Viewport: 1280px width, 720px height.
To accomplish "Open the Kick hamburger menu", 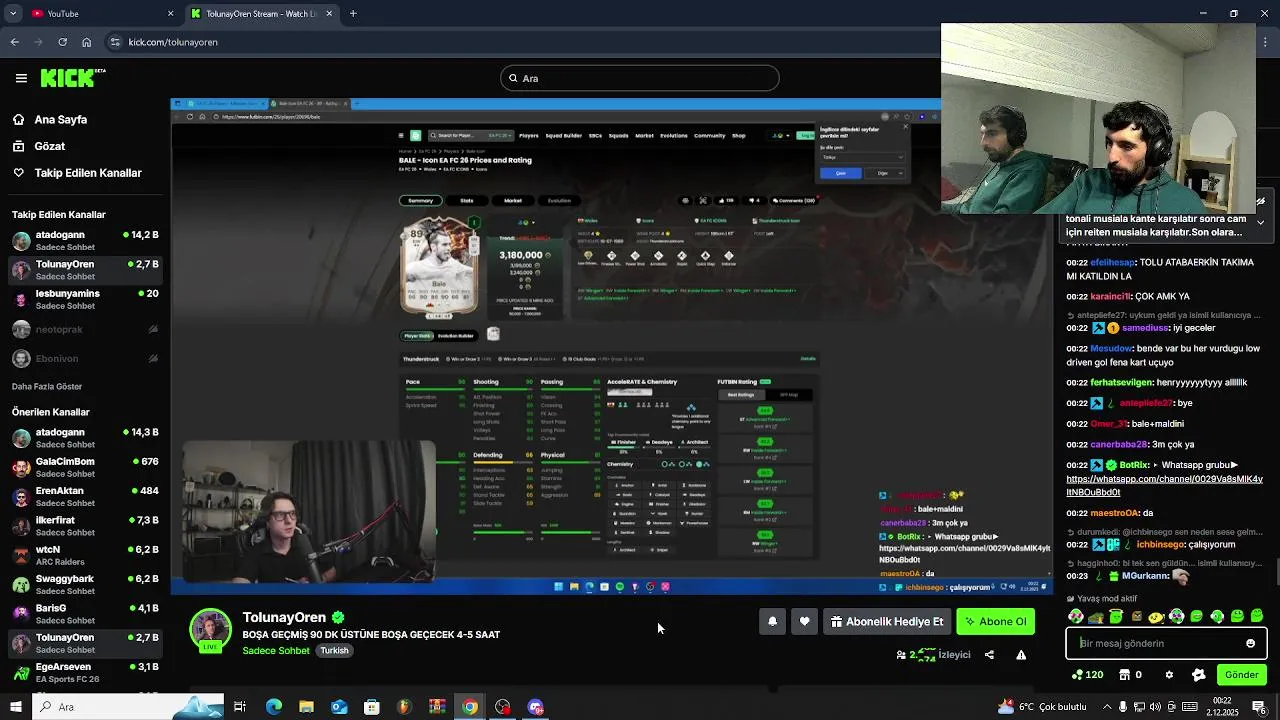I will click(21, 78).
